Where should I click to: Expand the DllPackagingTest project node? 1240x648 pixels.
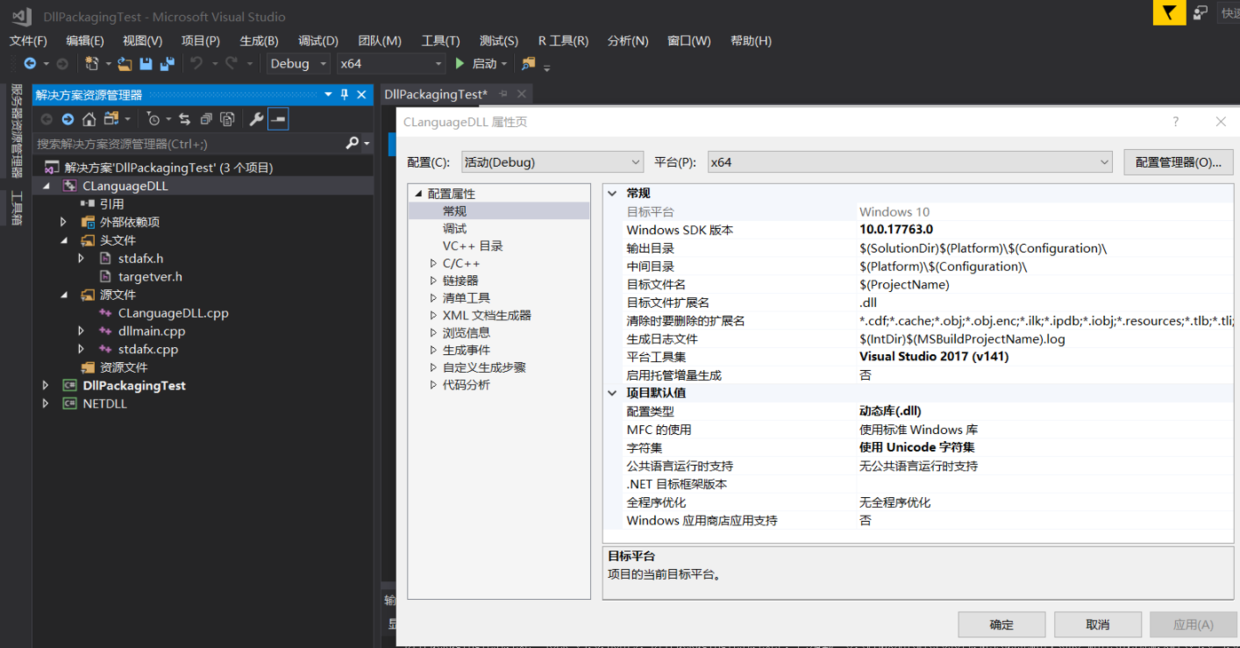45,385
